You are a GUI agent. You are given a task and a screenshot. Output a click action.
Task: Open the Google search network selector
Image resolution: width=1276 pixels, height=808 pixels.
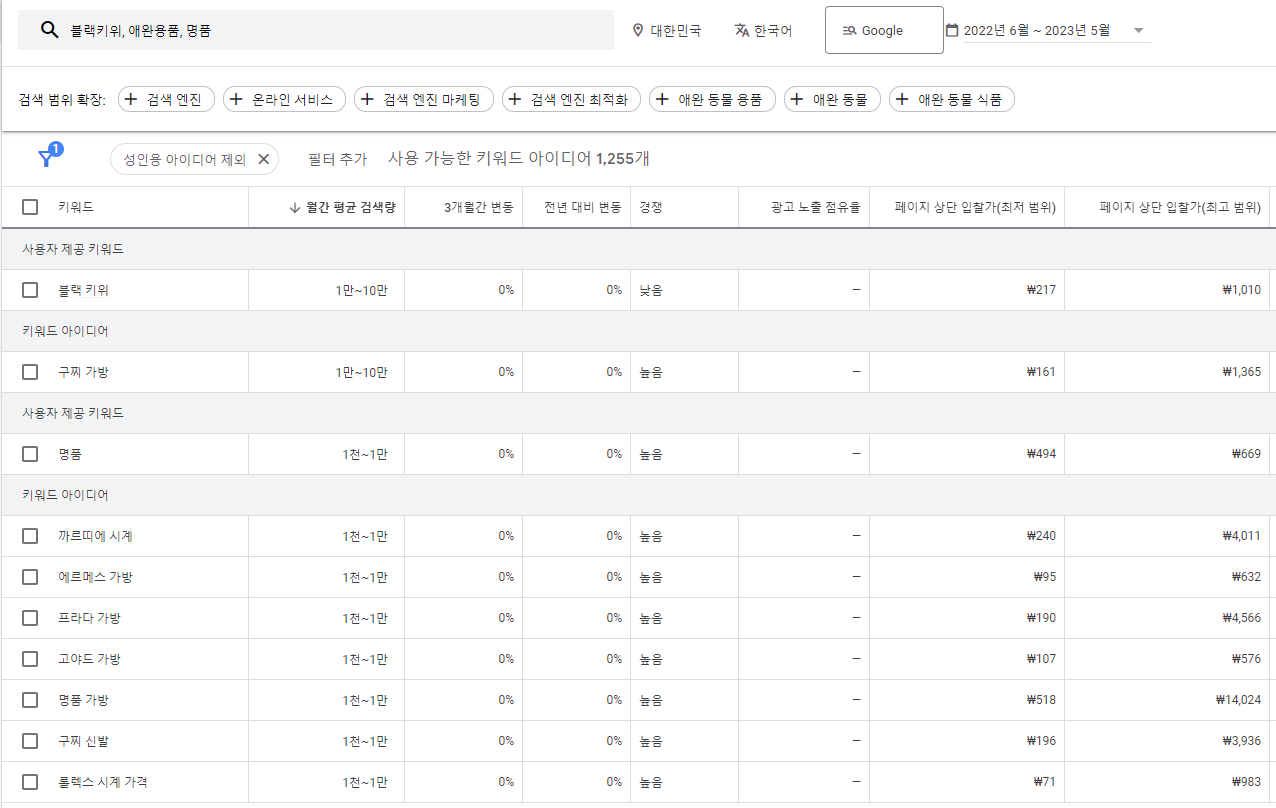884,30
